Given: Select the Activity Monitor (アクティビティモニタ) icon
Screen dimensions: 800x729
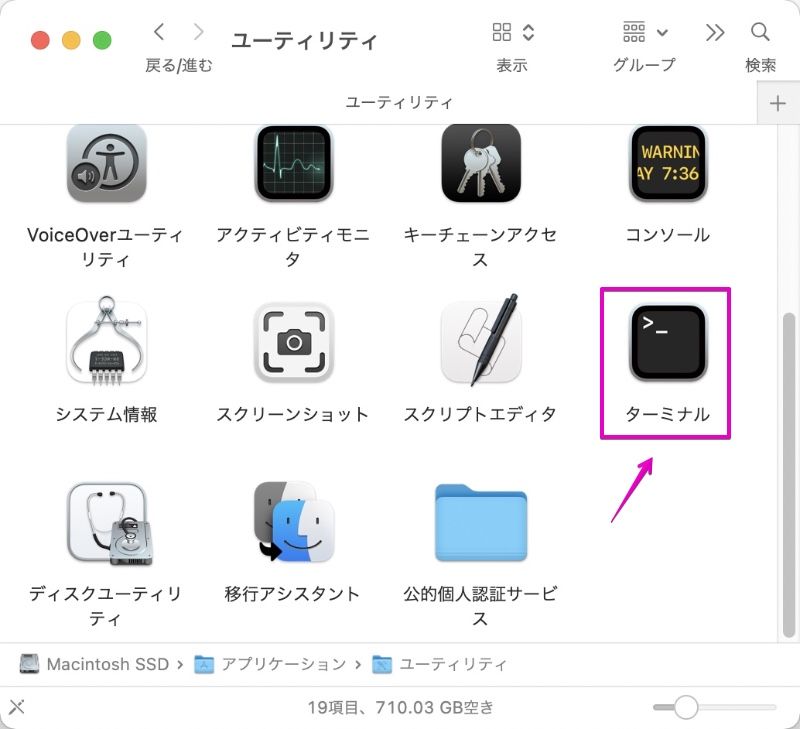Looking at the screenshot, I should (294, 163).
